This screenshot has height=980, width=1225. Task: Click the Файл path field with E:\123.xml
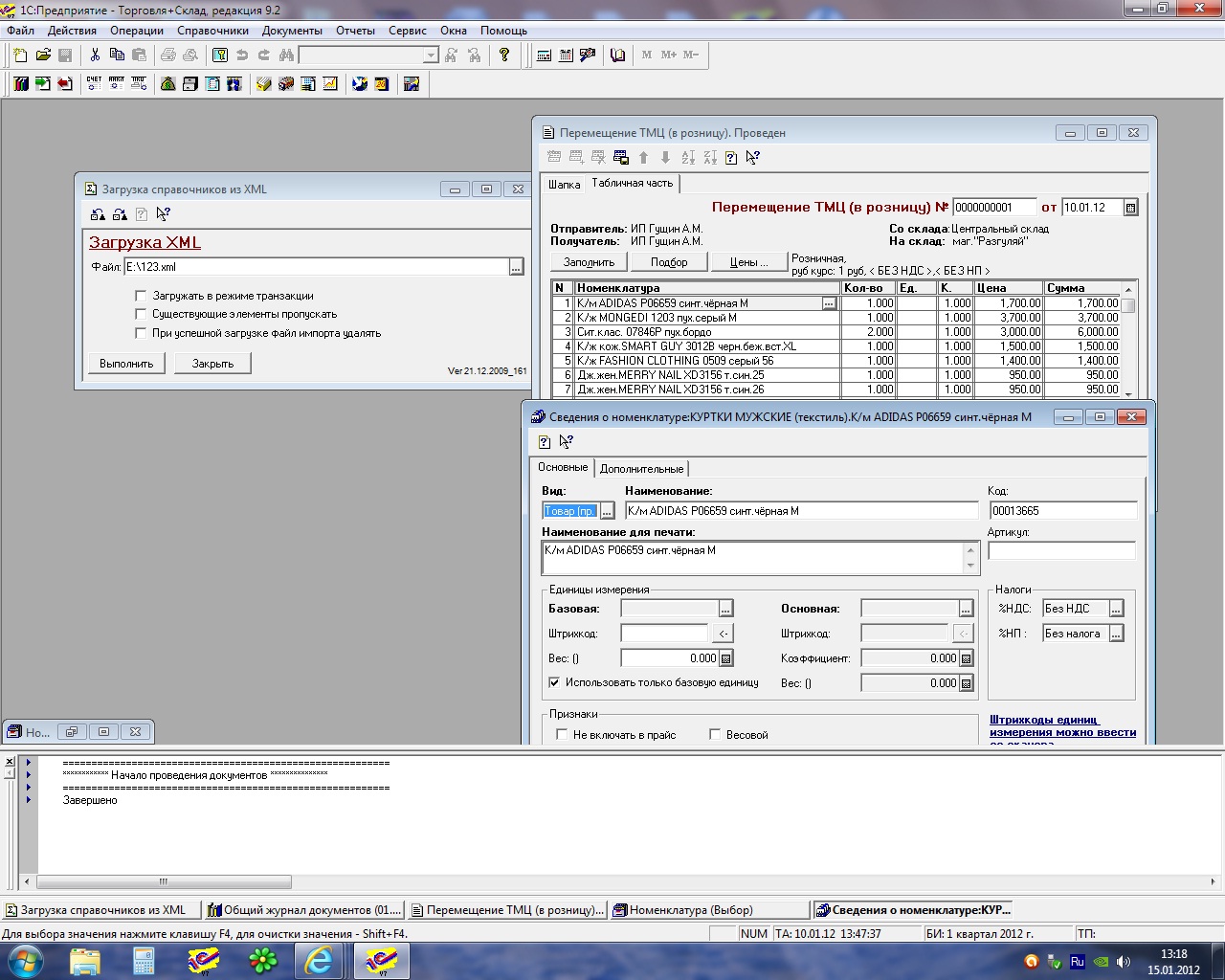pyautogui.click(x=316, y=267)
